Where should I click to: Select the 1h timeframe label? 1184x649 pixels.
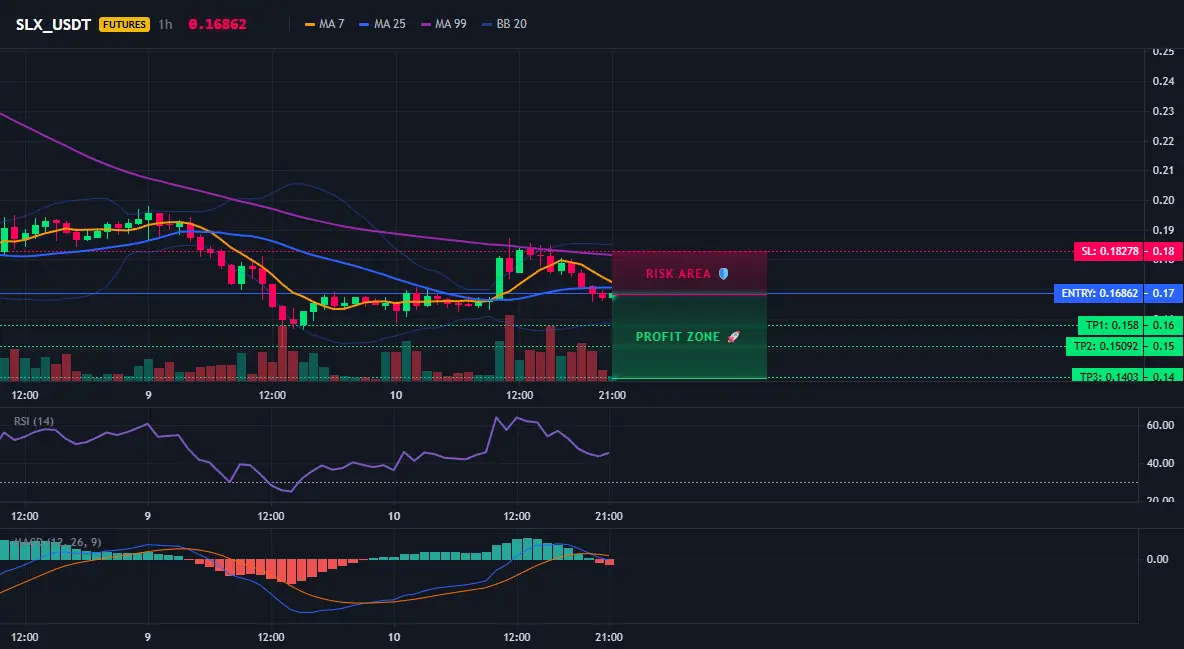165,24
